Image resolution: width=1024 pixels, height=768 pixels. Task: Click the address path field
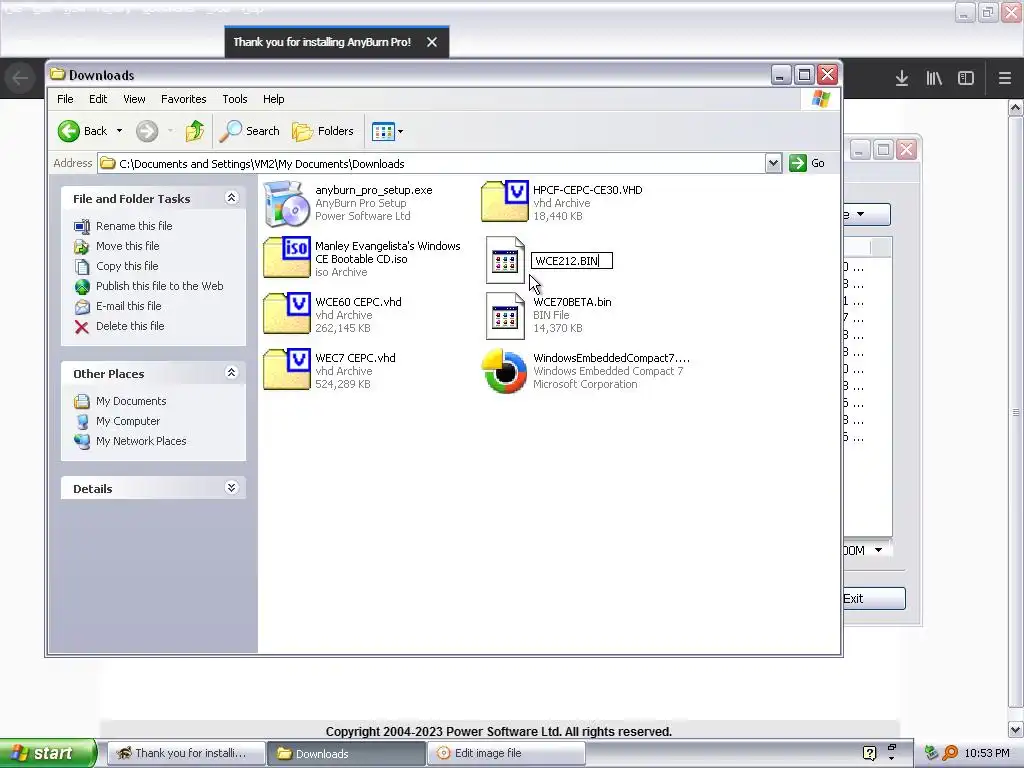tap(431, 163)
